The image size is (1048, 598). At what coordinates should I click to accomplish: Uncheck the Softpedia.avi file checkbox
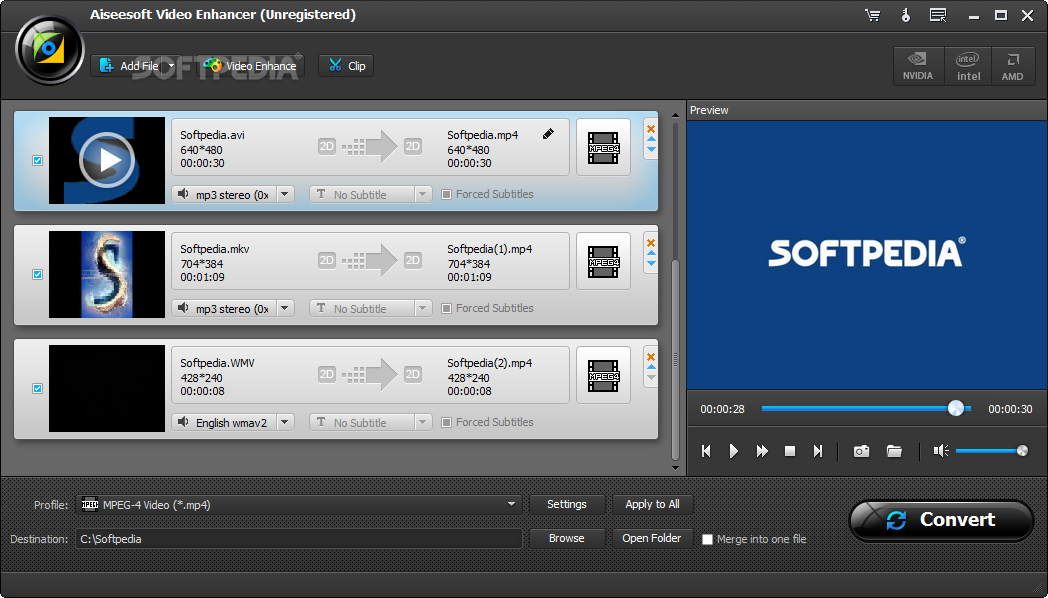(37, 160)
